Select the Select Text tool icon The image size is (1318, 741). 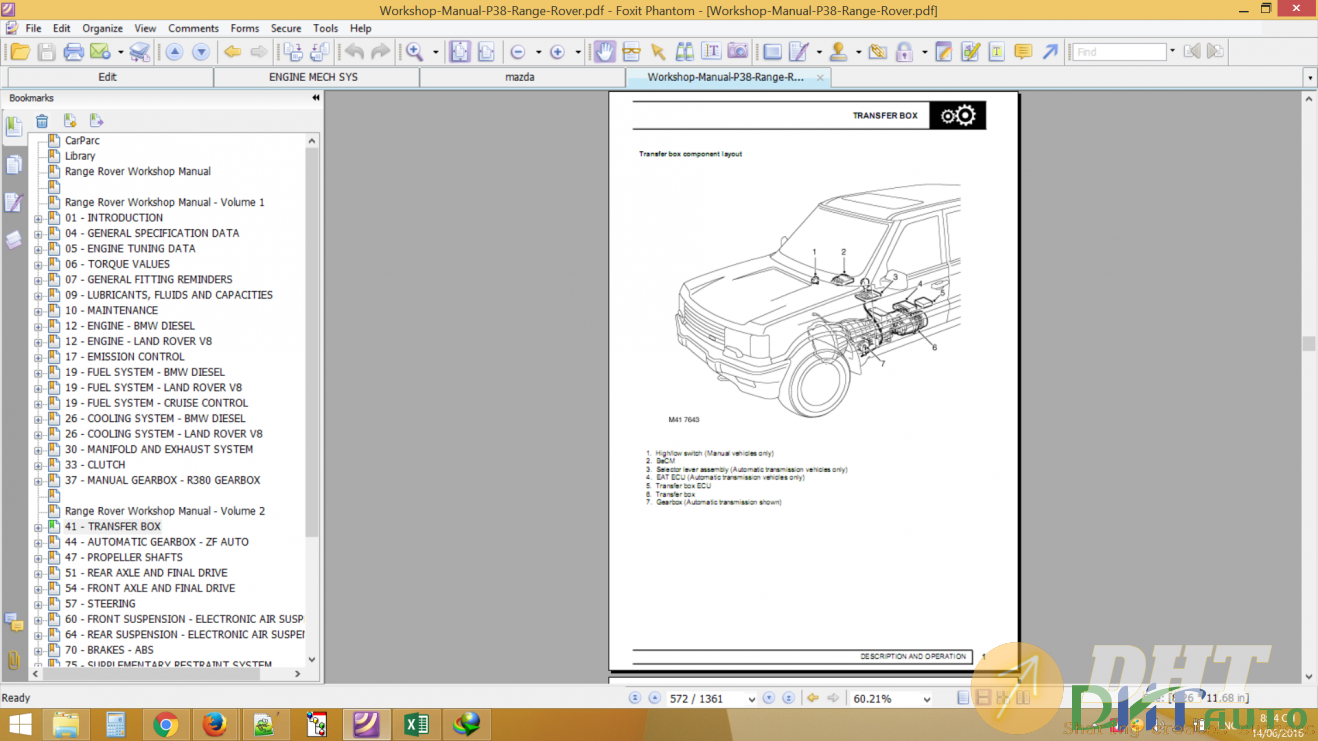(711, 52)
